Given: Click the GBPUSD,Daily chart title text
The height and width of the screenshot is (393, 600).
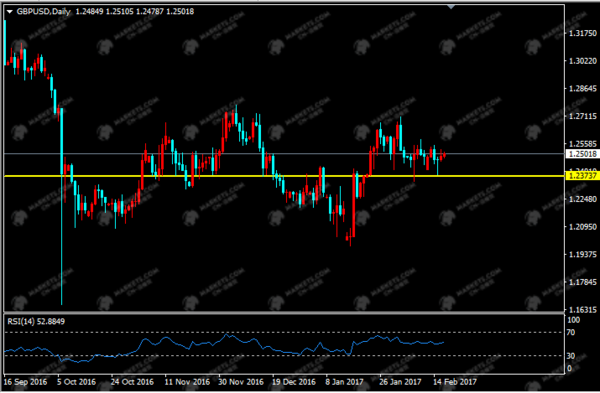Looking at the screenshot, I should click(x=43, y=11).
